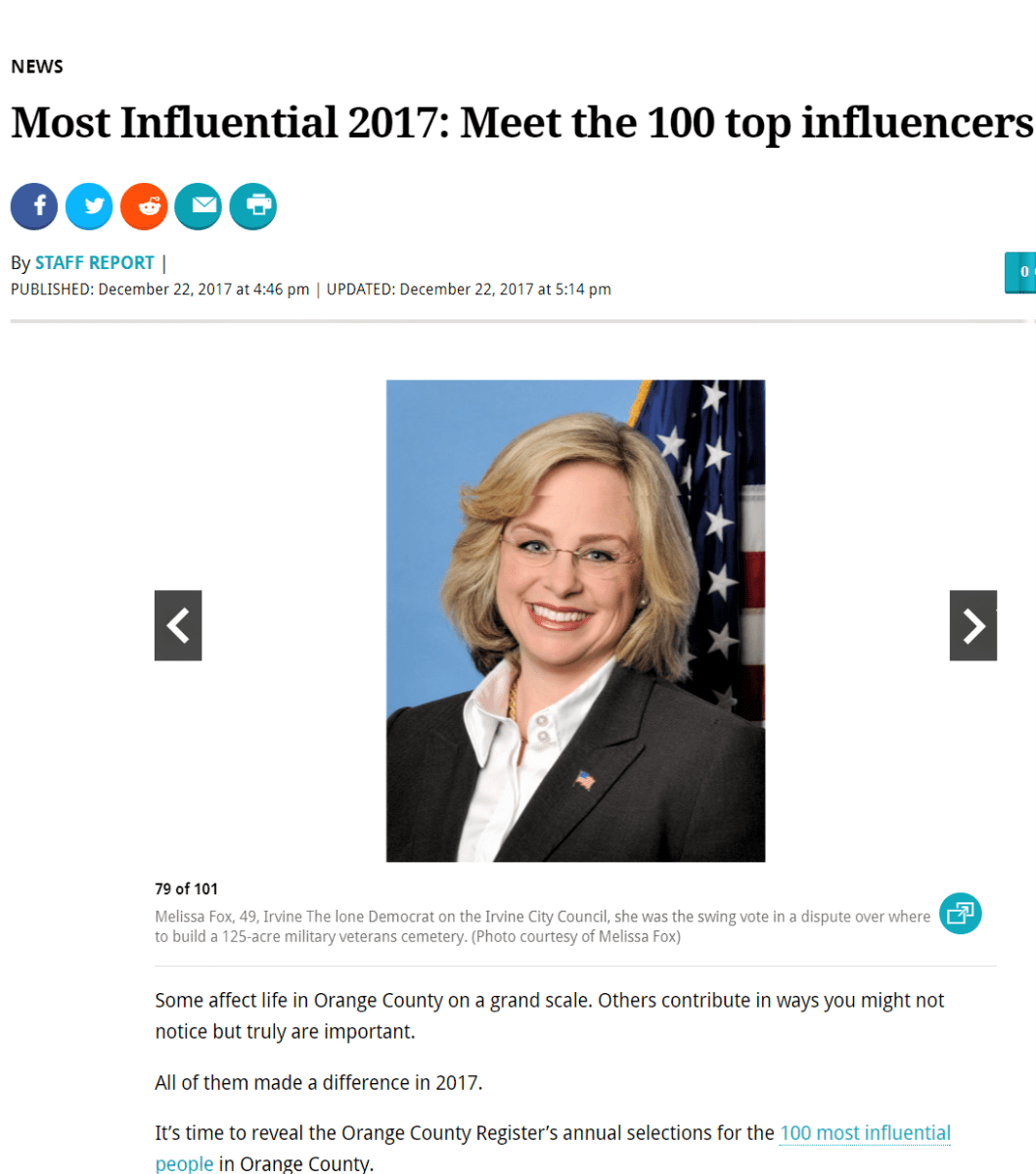Open the comments count button

tap(1022, 272)
